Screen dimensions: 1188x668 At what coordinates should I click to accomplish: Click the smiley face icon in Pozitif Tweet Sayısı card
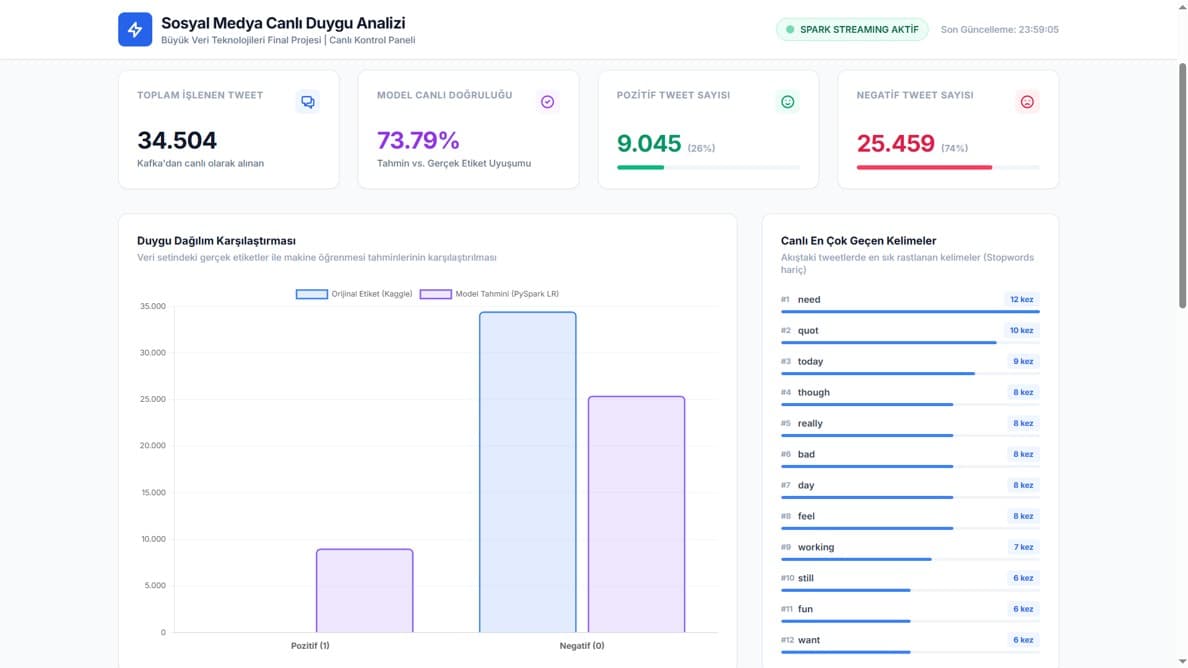coord(787,101)
